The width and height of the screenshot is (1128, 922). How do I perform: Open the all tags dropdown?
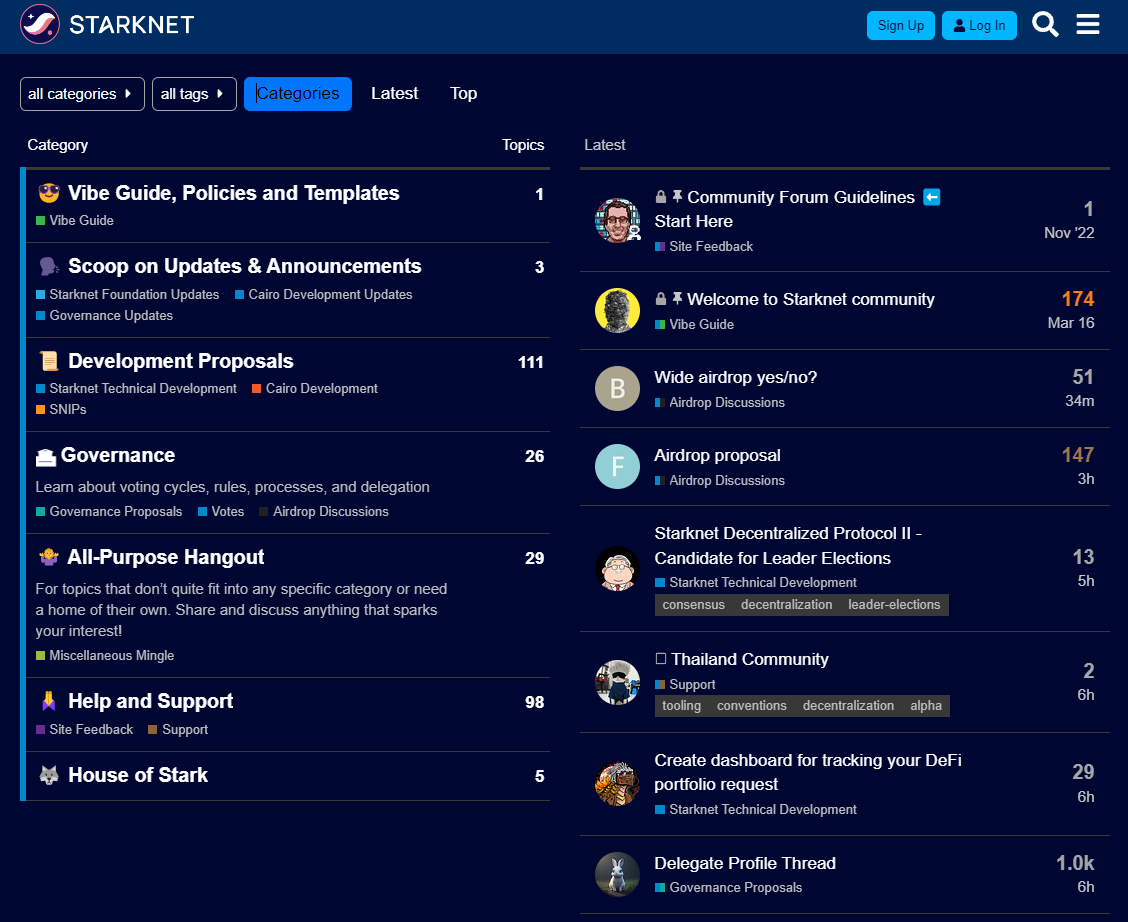[x=194, y=94]
